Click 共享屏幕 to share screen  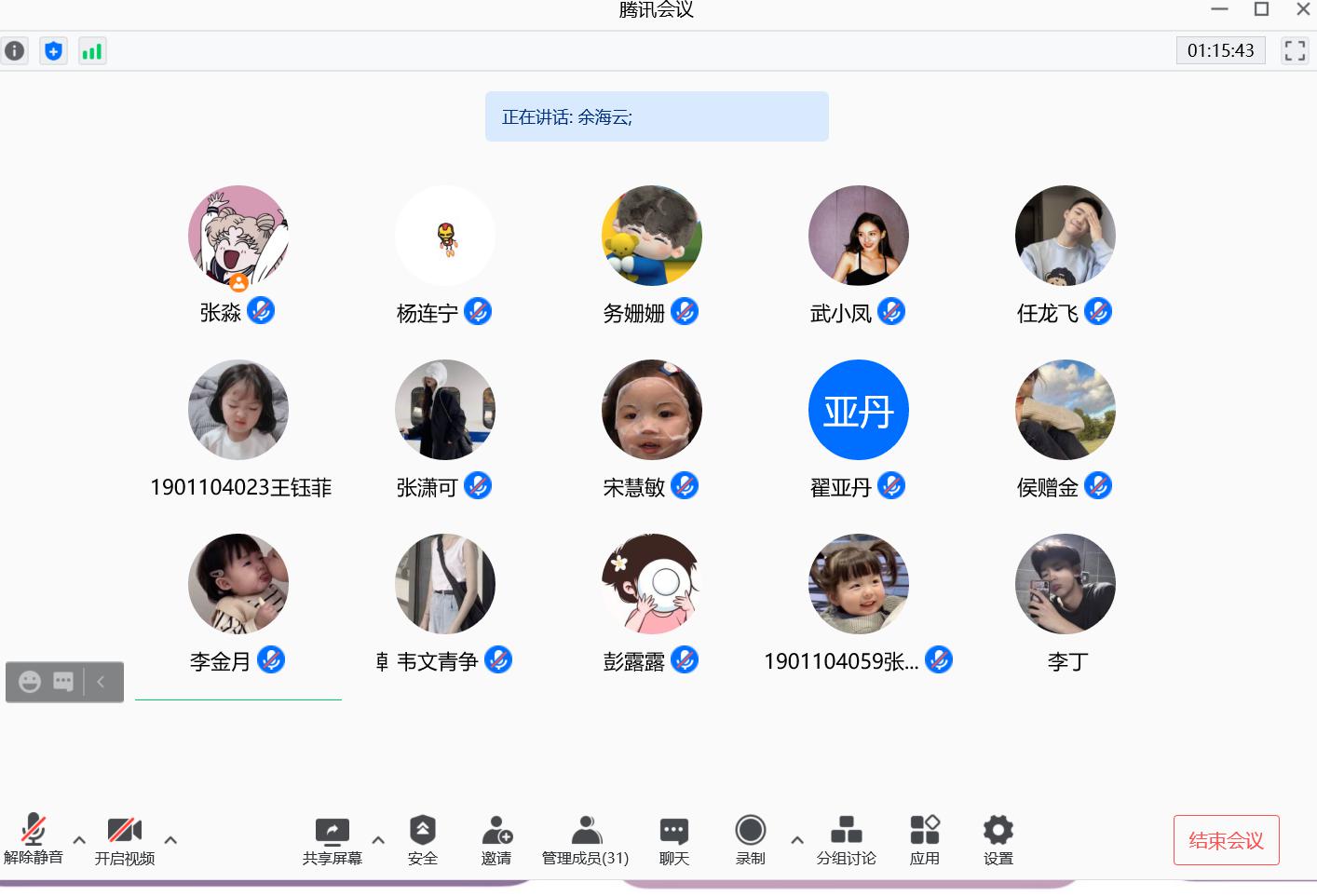tap(332, 839)
